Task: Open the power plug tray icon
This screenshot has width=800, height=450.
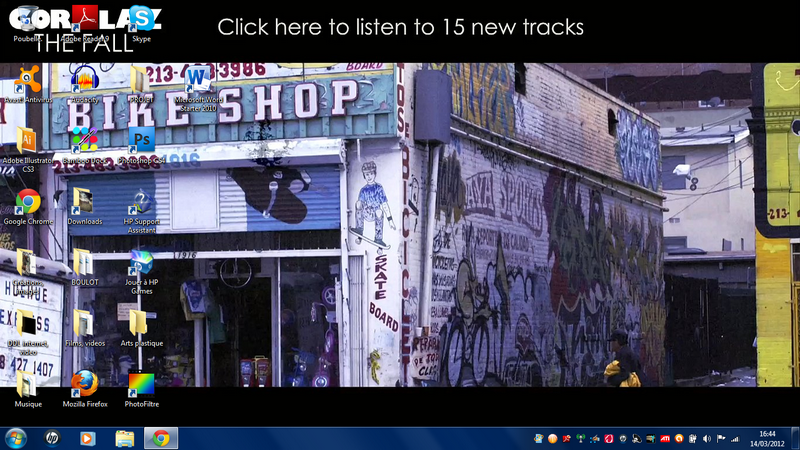Action: (x=692, y=438)
